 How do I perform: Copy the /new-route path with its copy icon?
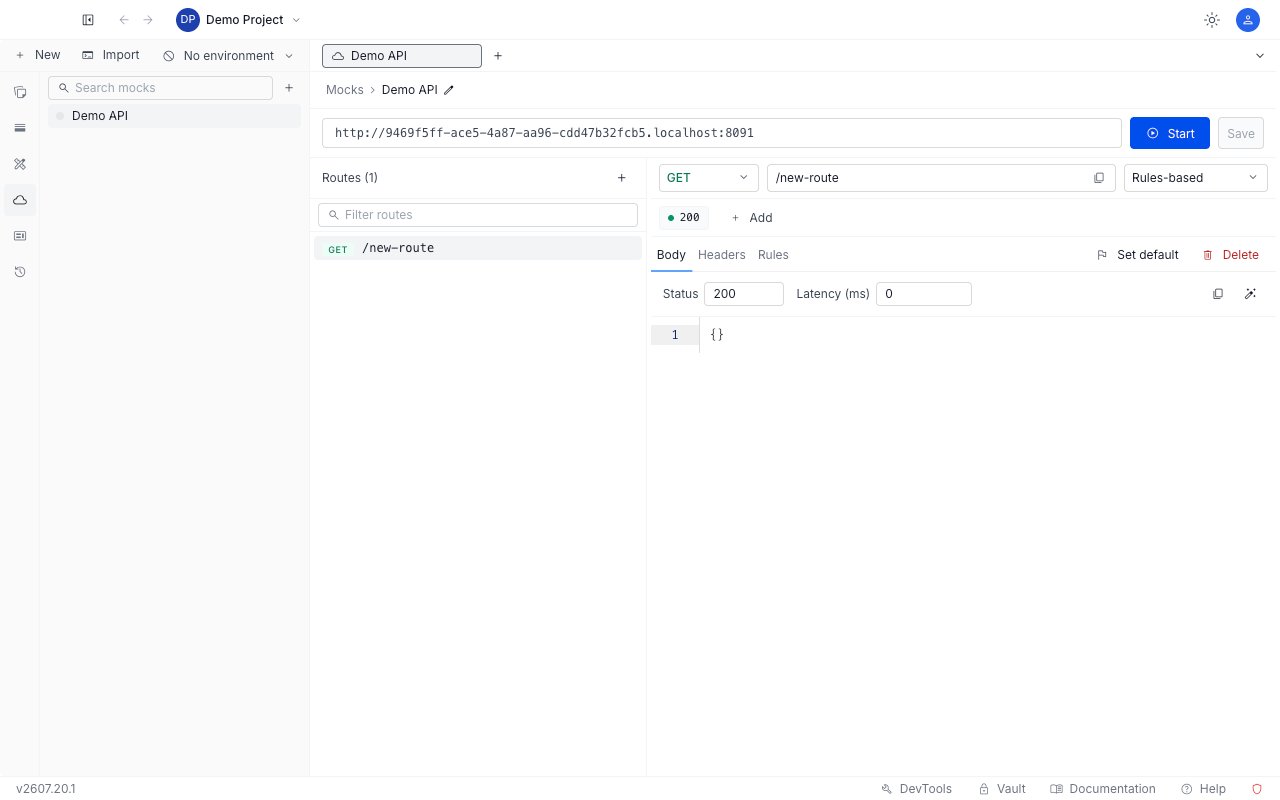[x=1099, y=178]
